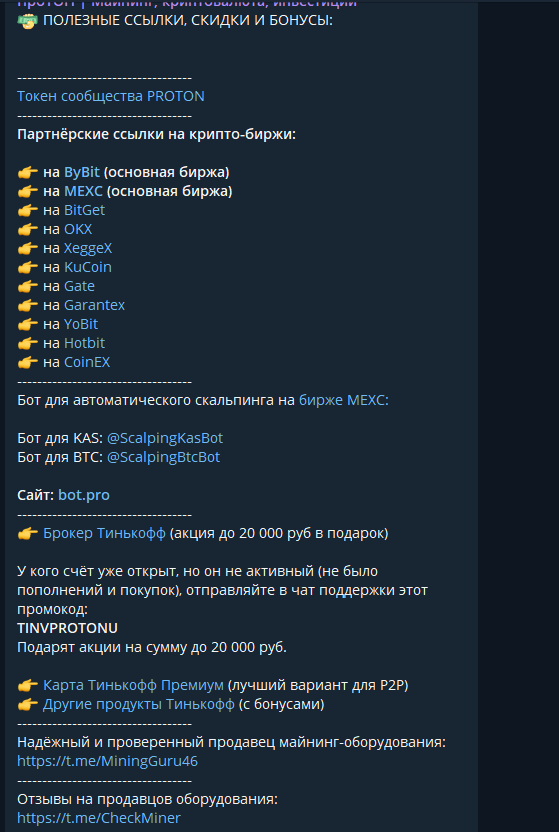Open the Карта Тинькофф Премиум link
This screenshot has height=832, width=559.
(133, 685)
